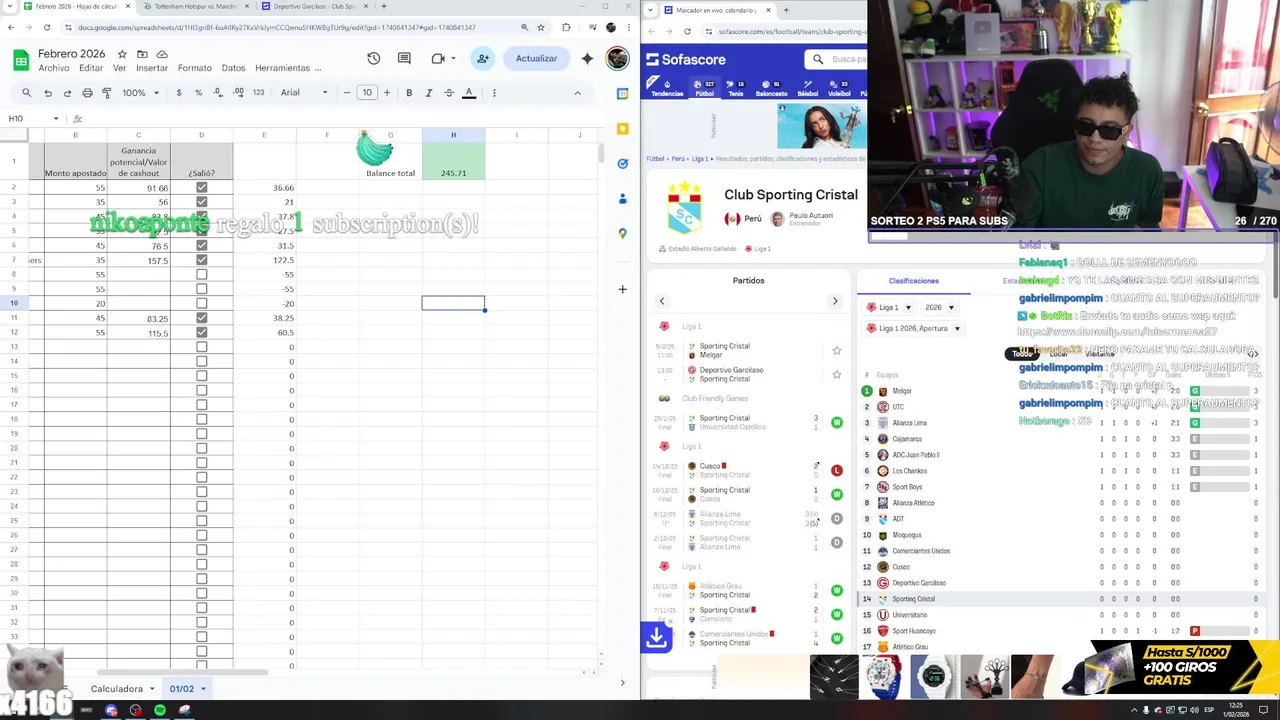
Task: Click the Actualizar button
Action: pyautogui.click(x=536, y=59)
